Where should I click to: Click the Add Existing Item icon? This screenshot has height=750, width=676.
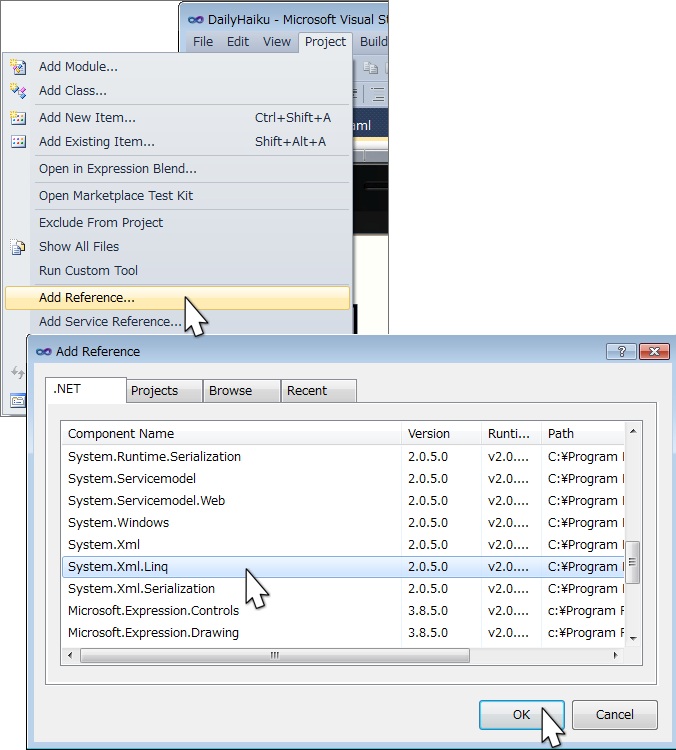[18, 142]
